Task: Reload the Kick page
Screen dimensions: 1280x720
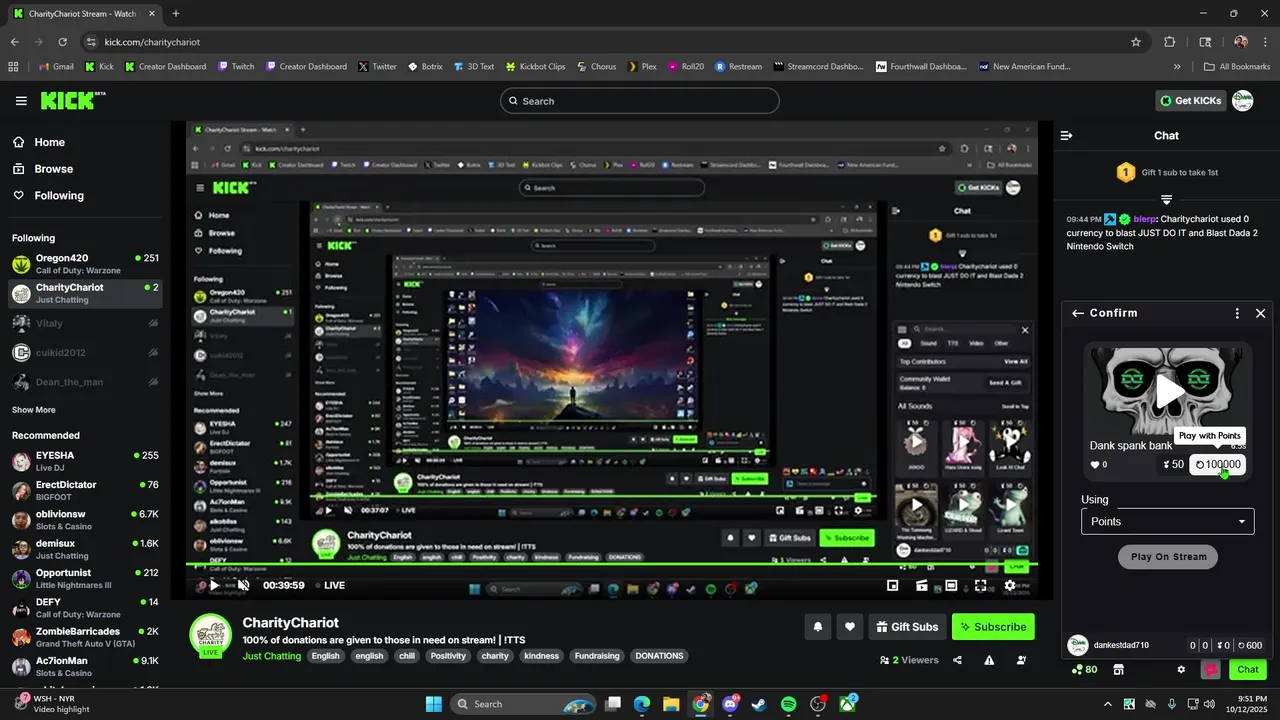Action: click(62, 42)
